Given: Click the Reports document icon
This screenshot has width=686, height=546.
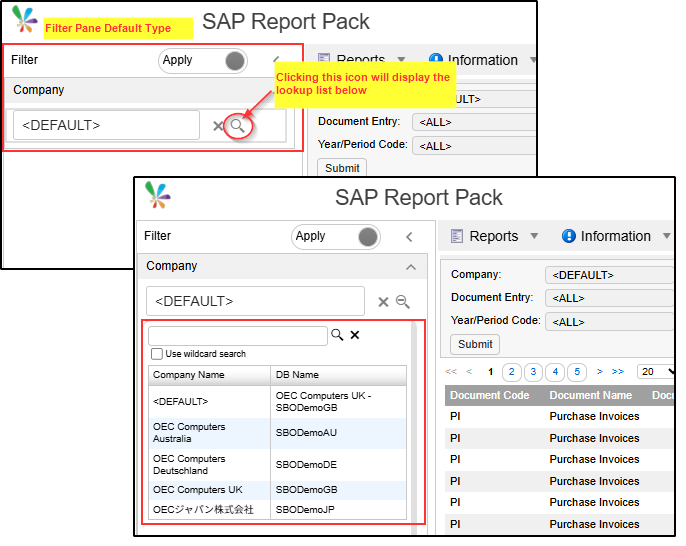Looking at the screenshot, I should click(457, 236).
